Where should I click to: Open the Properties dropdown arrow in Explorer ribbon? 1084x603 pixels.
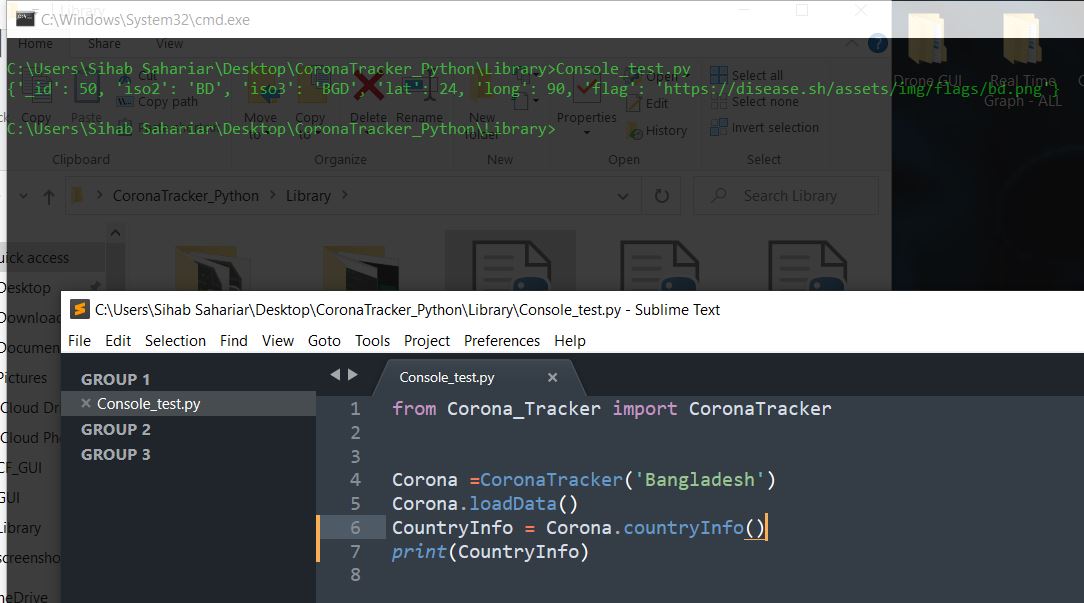(586, 132)
